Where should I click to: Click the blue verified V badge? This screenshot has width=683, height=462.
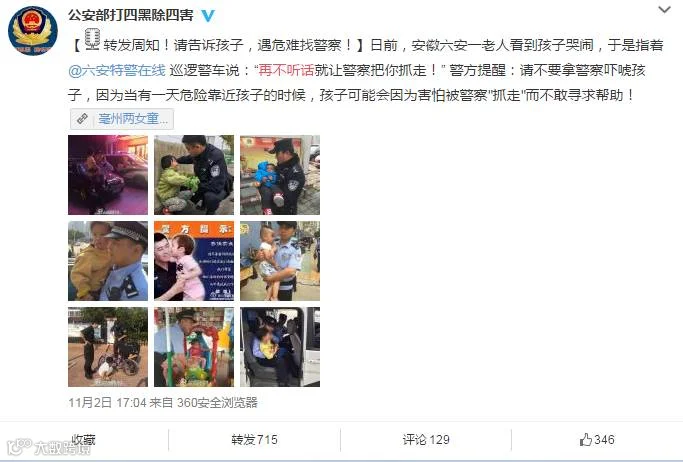click(x=208, y=15)
